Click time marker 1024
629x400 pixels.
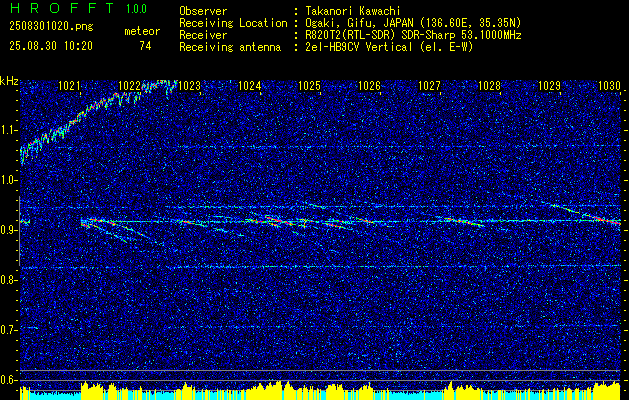click(249, 85)
